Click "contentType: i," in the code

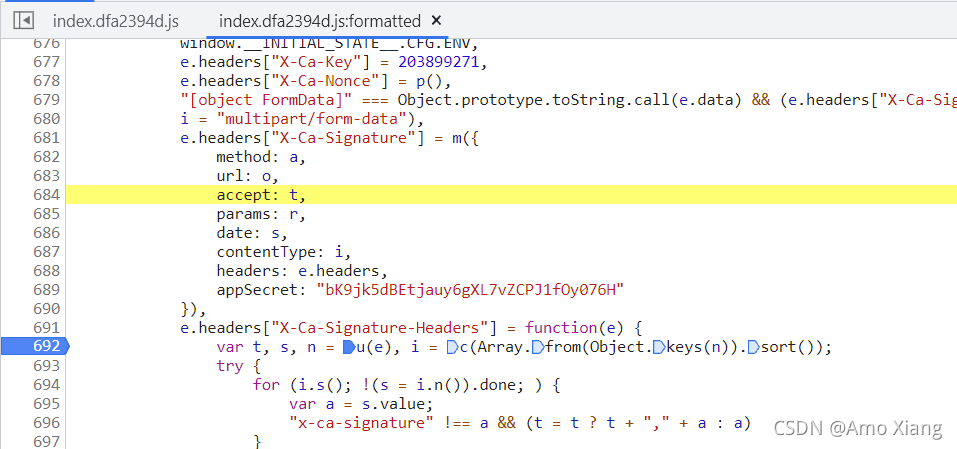coord(284,251)
